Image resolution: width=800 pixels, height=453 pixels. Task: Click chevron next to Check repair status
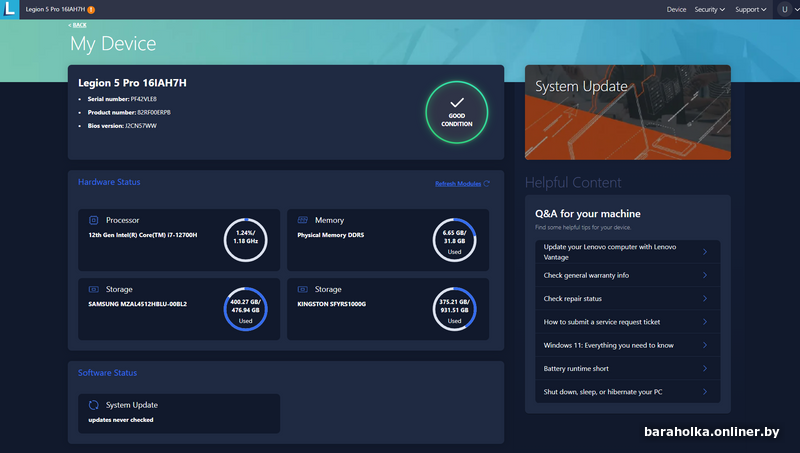click(705, 298)
